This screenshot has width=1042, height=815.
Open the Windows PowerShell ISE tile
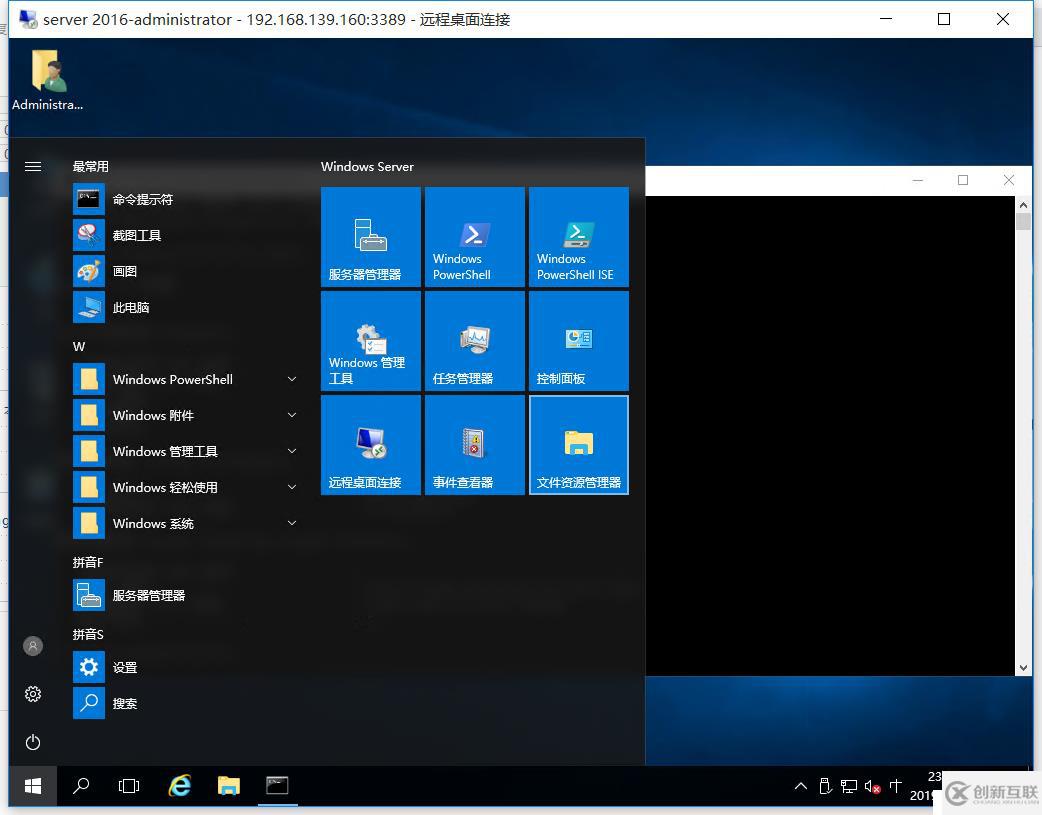(x=579, y=237)
